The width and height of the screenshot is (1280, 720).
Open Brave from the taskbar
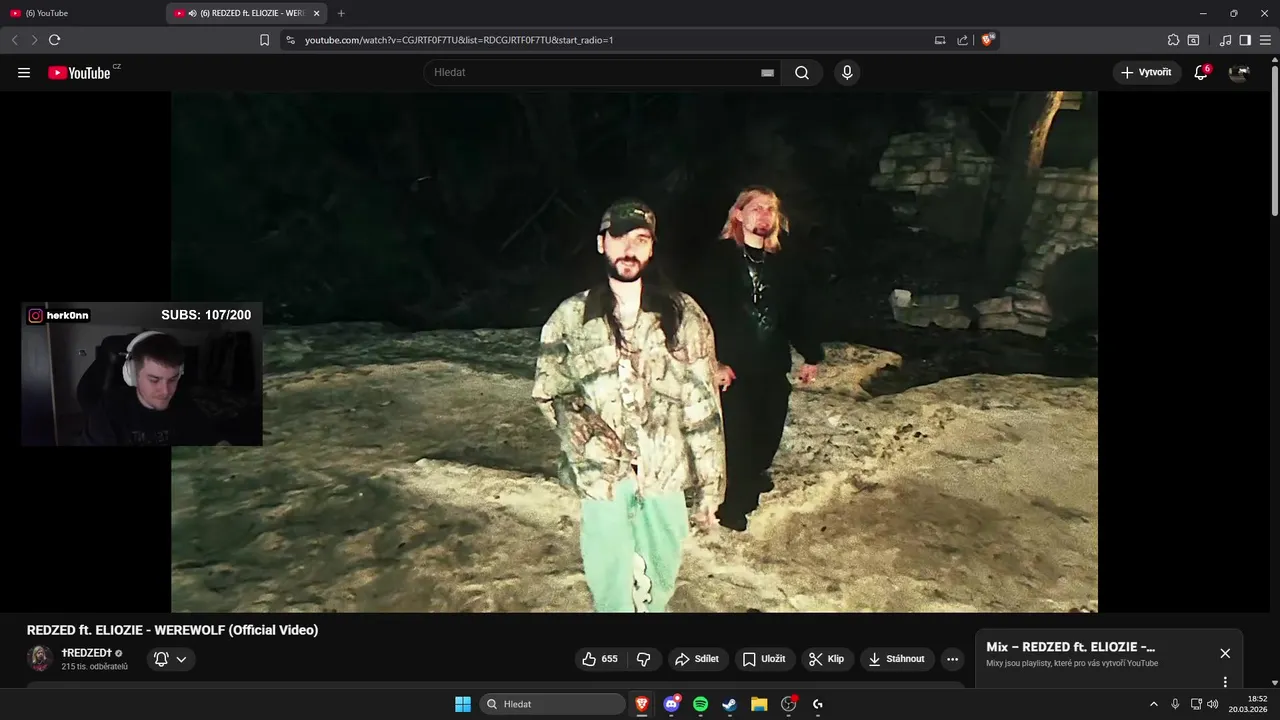(642, 704)
